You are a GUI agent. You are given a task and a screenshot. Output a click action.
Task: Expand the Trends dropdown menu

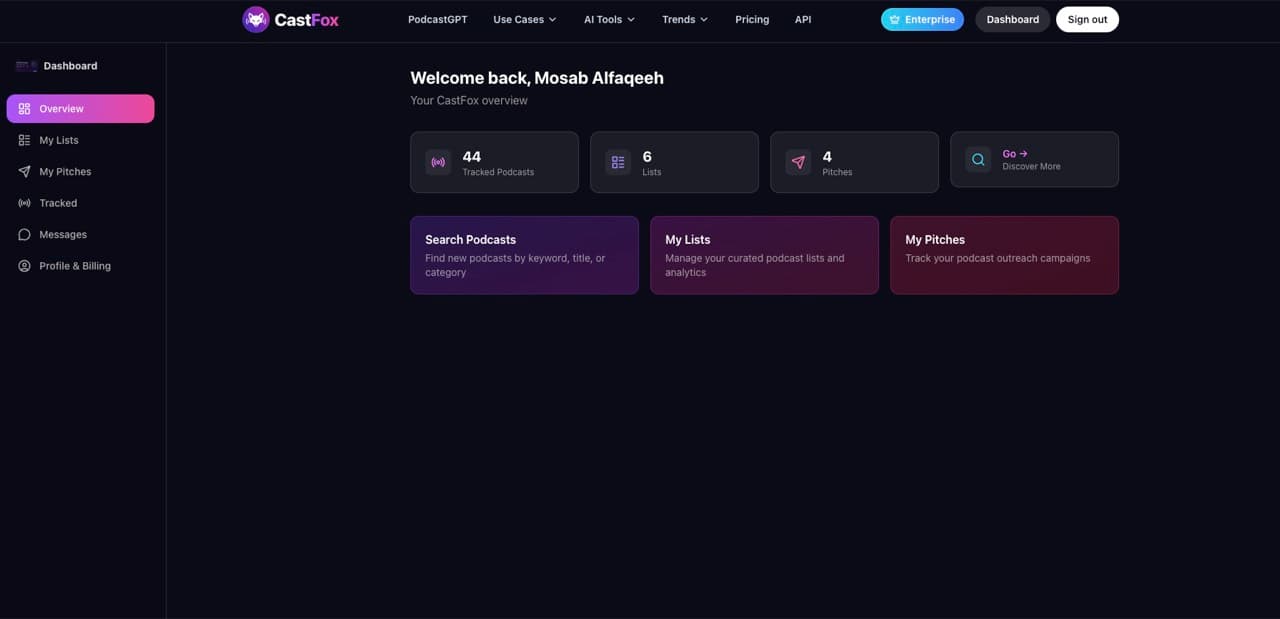pyautogui.click(x=685, y=20)
